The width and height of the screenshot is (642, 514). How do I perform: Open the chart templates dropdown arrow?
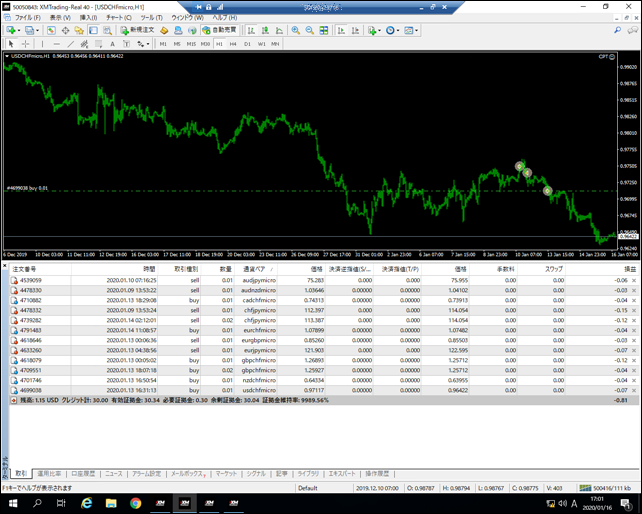click(416, 30)
